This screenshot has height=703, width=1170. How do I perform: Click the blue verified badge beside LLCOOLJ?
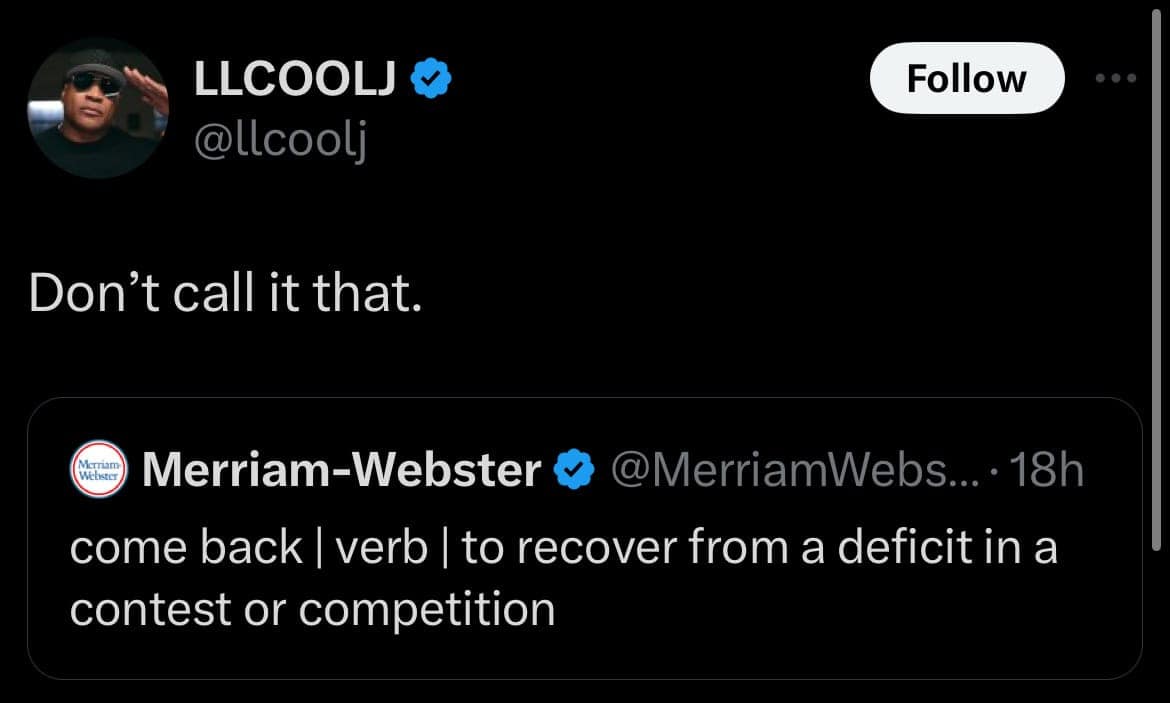(431, 79)
